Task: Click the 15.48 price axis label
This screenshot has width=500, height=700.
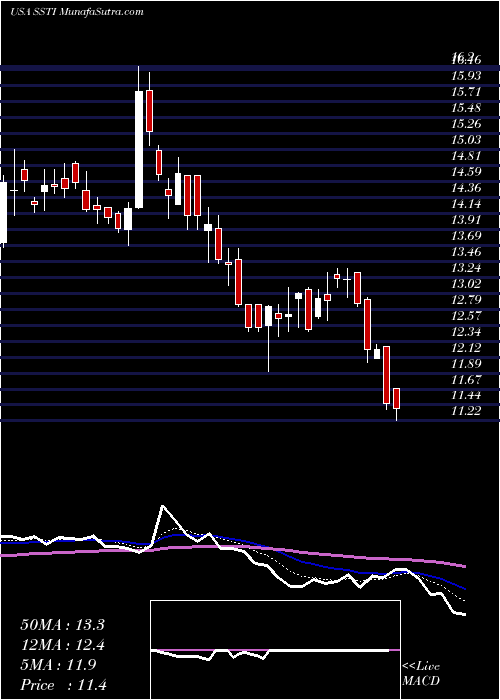Action: tap(466, 108)
